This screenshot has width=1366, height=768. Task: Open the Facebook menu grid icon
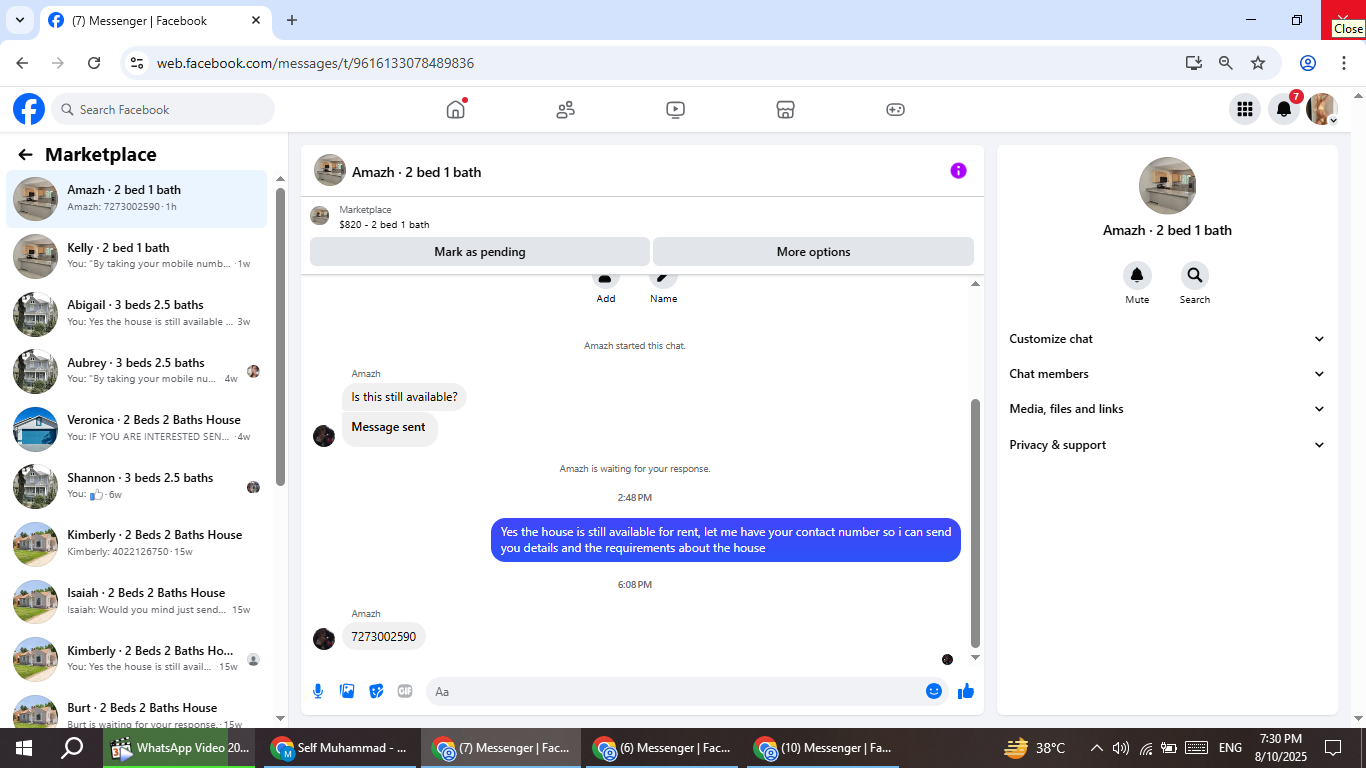[x=1245, y=109]
